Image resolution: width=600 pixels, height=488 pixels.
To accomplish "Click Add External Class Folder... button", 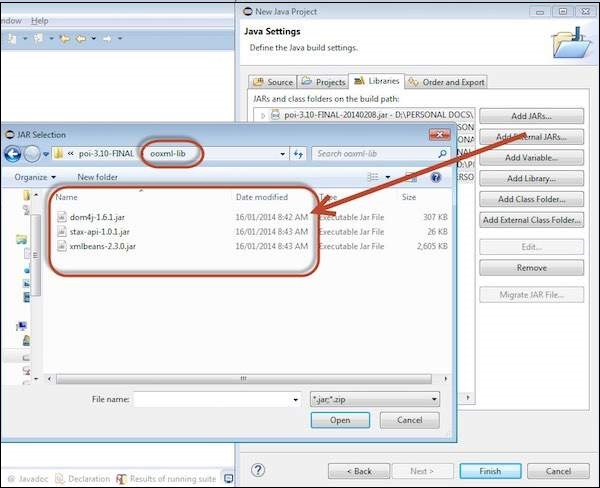I will [532, 220].
